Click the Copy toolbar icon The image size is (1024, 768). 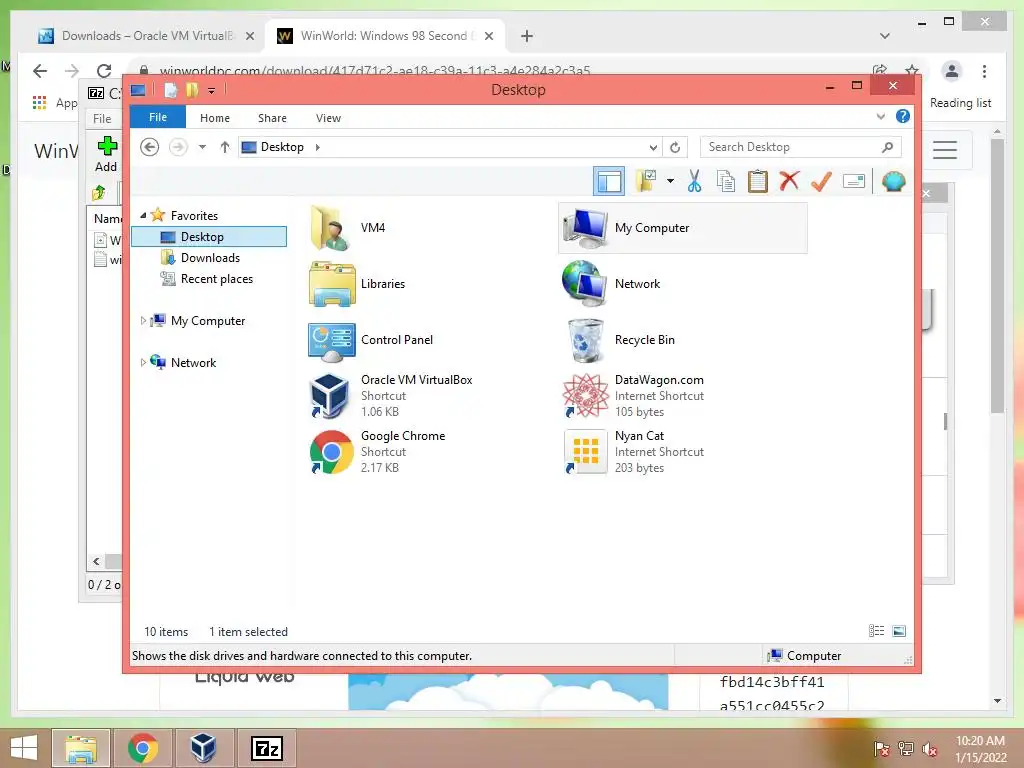click(726, 181)
